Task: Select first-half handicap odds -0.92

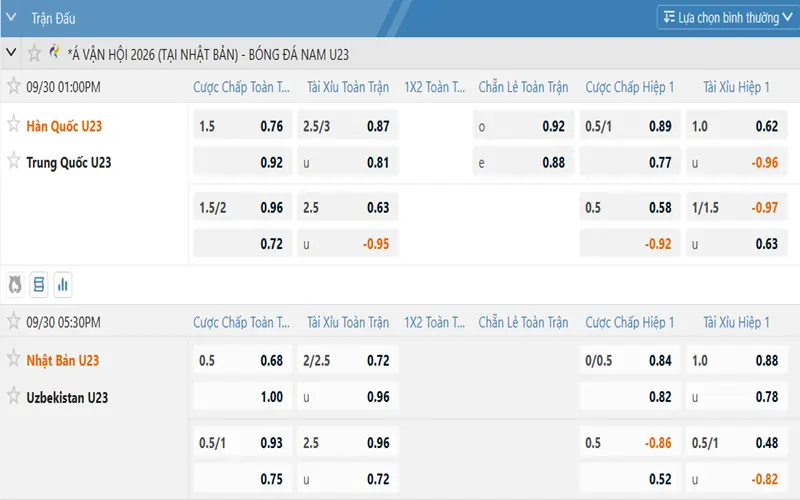Action: [x=630, y=243]
